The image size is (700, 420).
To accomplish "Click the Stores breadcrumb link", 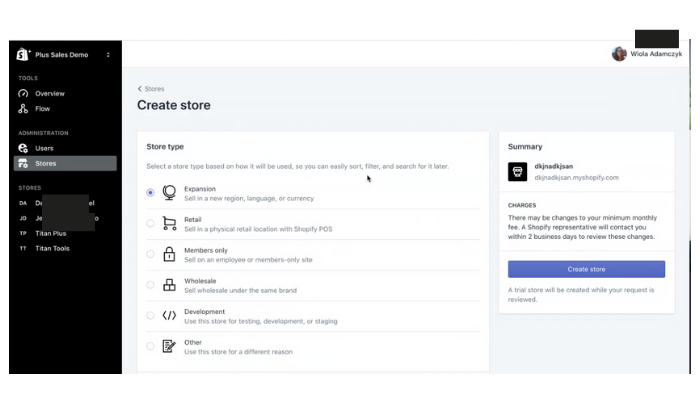I will click(x=154, y=89).
